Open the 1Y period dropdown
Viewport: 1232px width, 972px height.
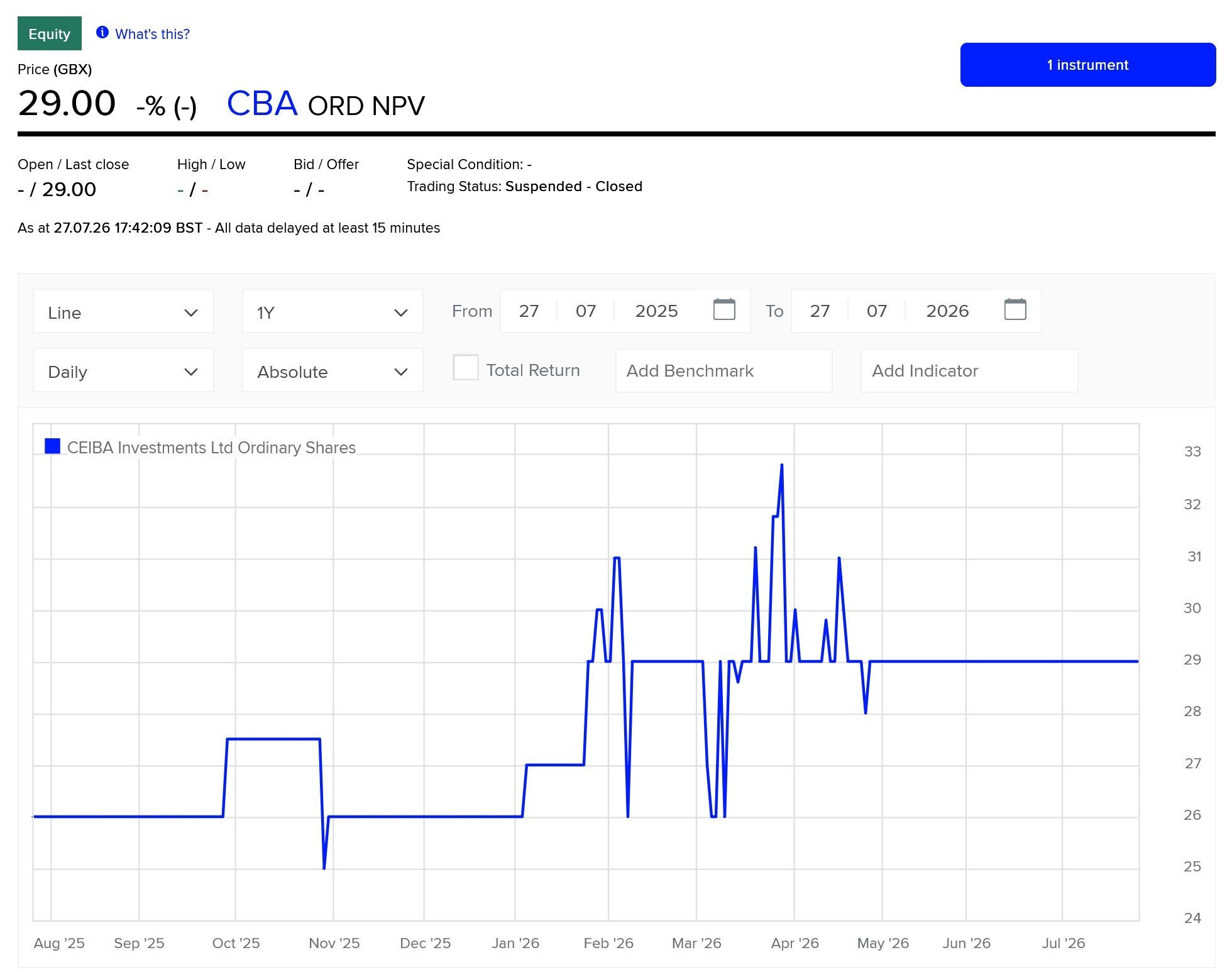click(x=333, y=311)
